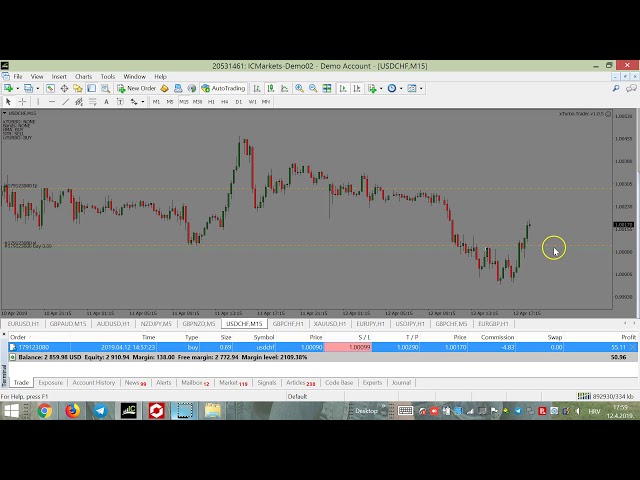Click the New Order button
This screenshot has height=480, width=640.
coord(137,88)
